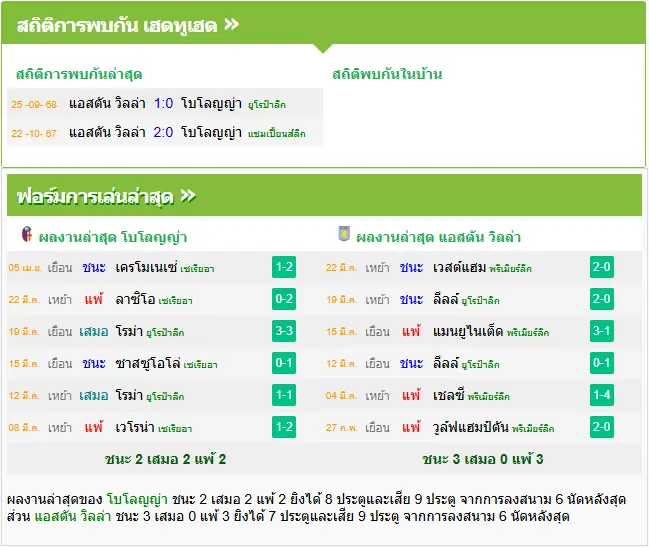Click the double chevron beside ฟอร์มการเล่นล่าสุด

pyautogui.click(x=188, y=195)
